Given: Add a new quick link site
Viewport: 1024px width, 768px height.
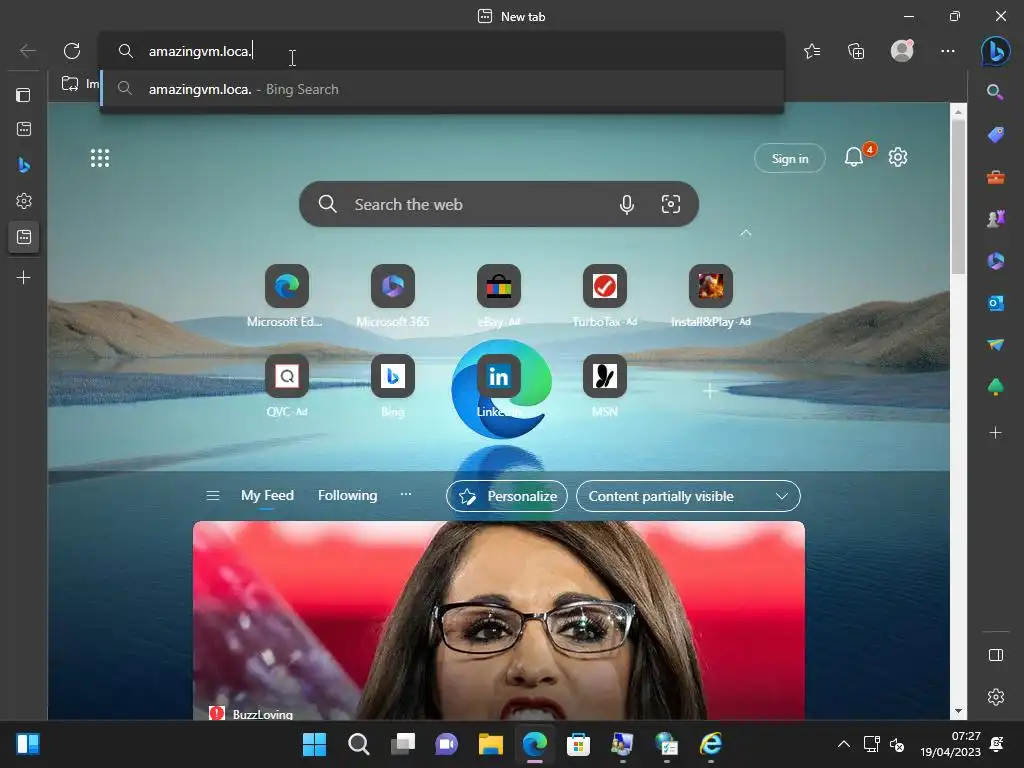Looking at the screenshot, I should point(711,391).
